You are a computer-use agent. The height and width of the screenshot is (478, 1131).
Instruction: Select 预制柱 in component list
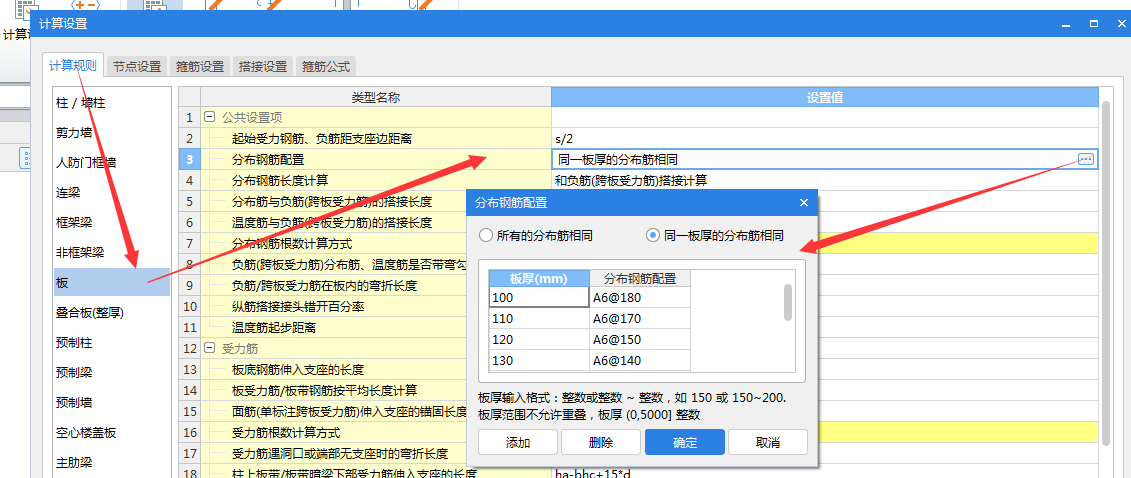click(x=112, y=342)
